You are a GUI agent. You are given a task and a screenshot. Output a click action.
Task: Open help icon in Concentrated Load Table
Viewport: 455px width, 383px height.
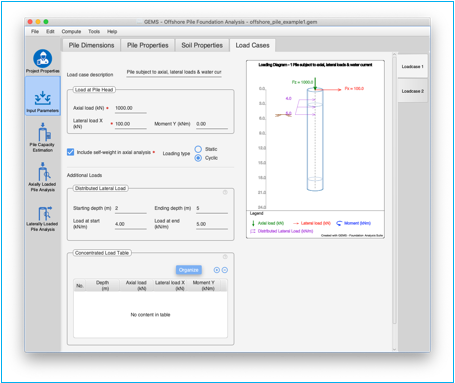(225, 257)
